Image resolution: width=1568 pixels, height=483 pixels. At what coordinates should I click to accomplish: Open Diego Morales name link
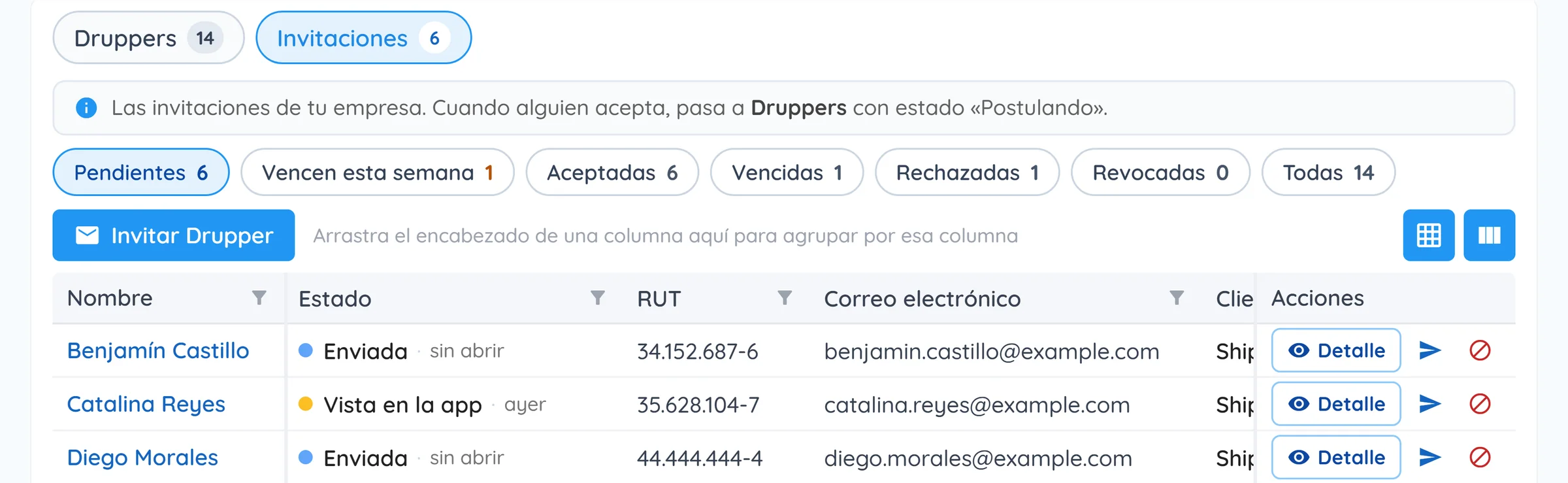142,458
